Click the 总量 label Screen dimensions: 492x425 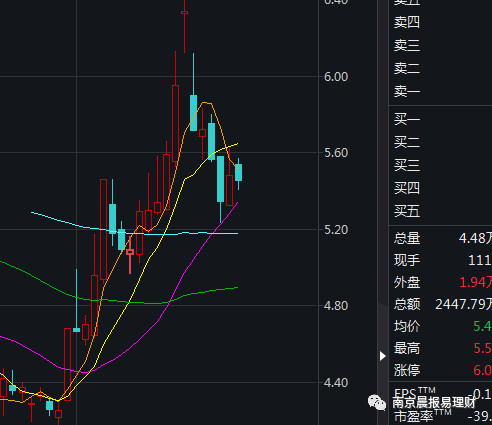click(407, 238)
